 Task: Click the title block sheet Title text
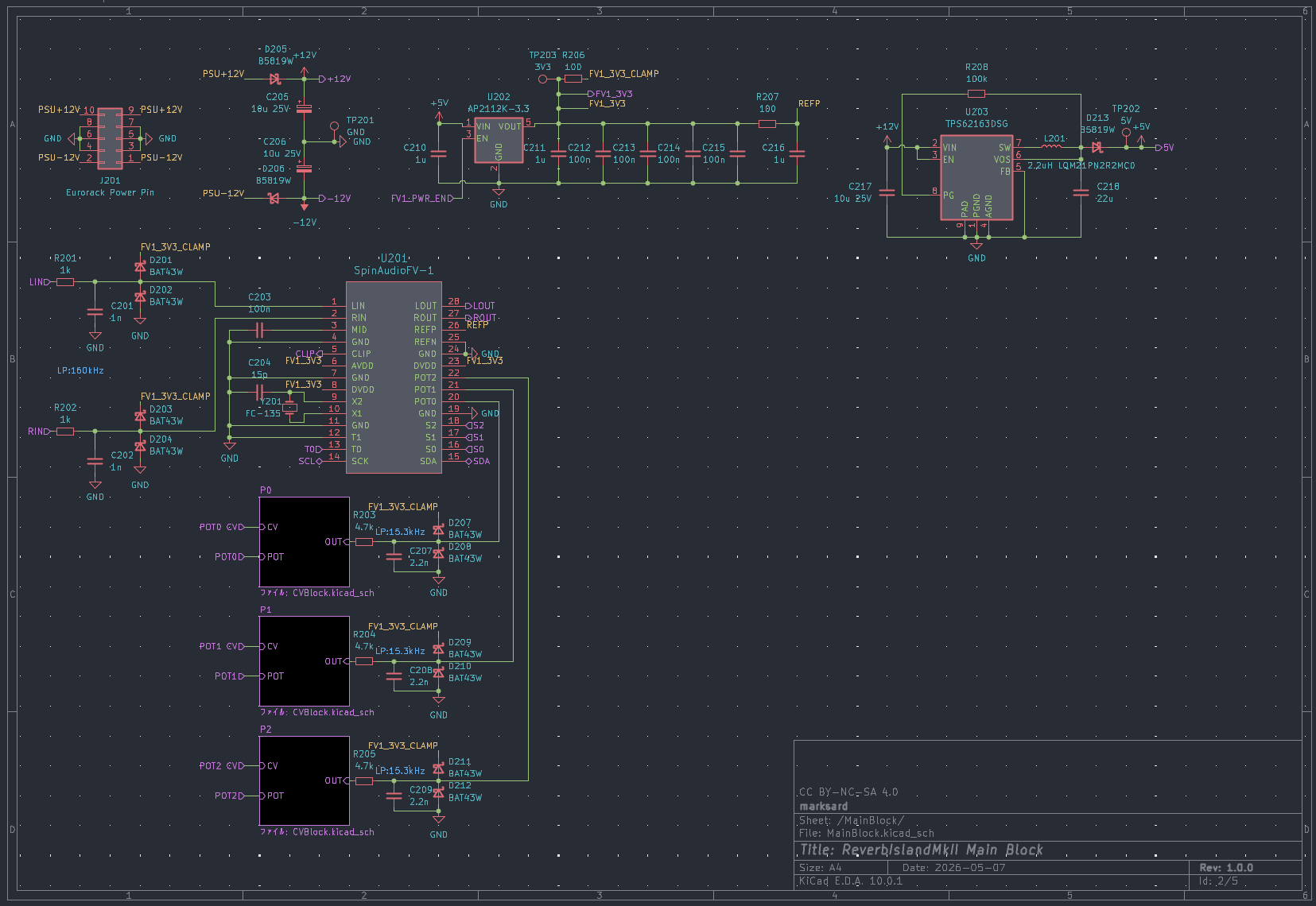pyautogui.click(x=922, y=850)
